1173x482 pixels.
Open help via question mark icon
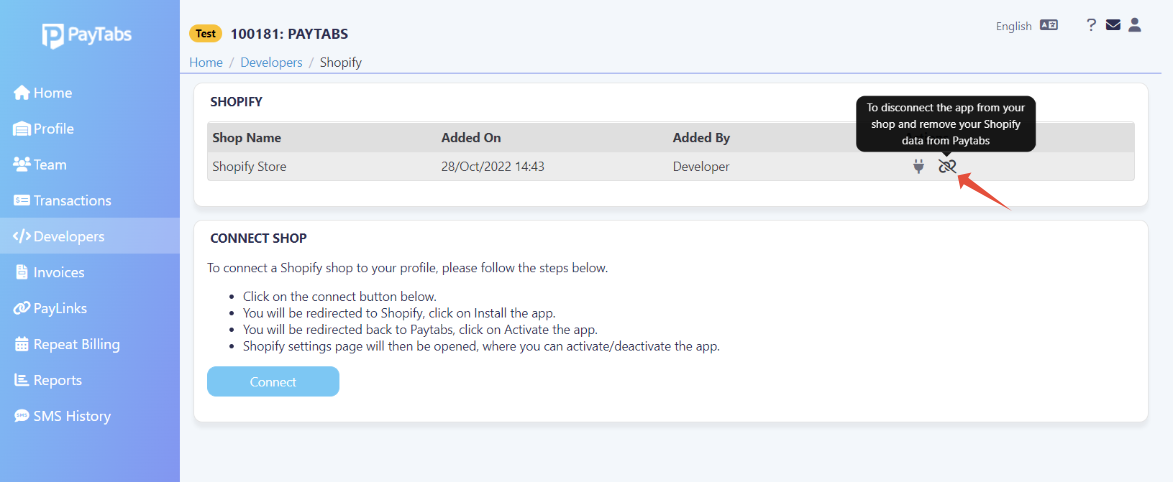click(1091, 25)
